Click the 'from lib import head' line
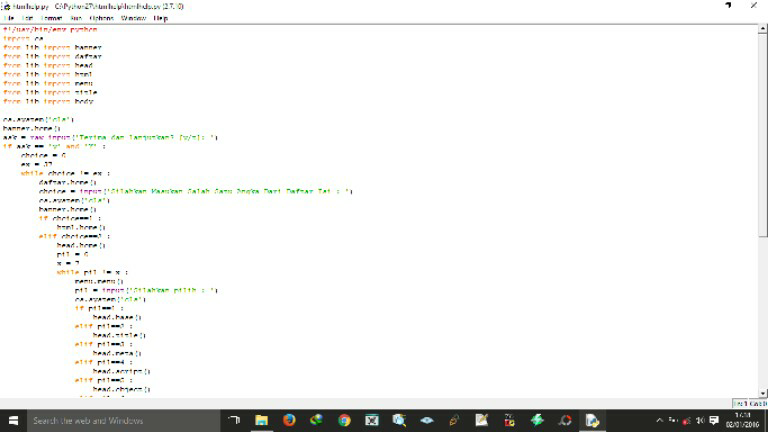The width and height of the screenshot is (768, 432). pyautogui.click(x=48, y=65)
